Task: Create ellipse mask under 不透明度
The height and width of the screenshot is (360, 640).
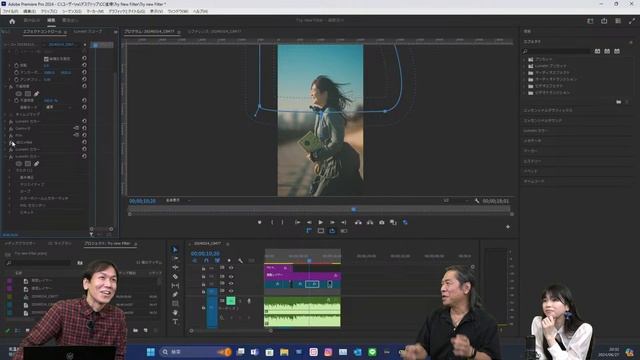Action: coord(19,93)
